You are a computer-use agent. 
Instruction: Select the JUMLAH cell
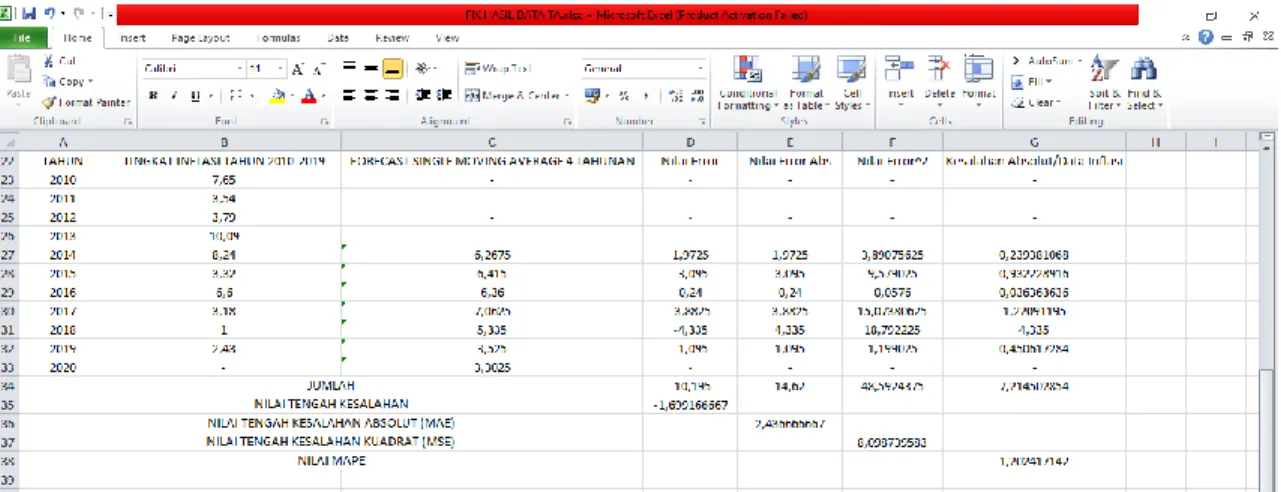330,385
